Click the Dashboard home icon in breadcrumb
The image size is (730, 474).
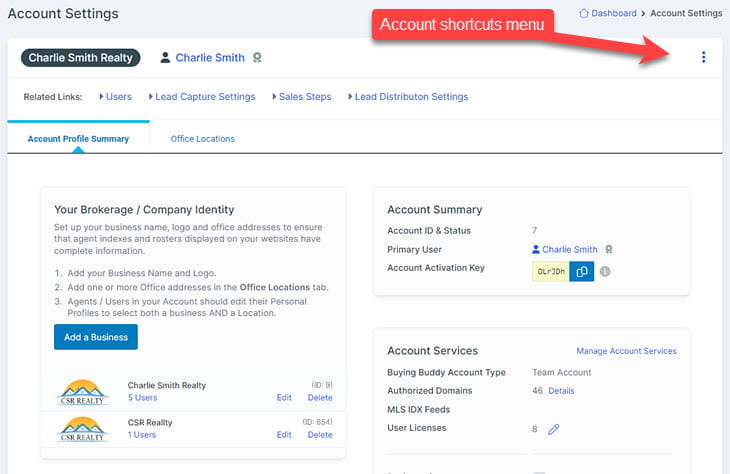[x=583, y=13]
